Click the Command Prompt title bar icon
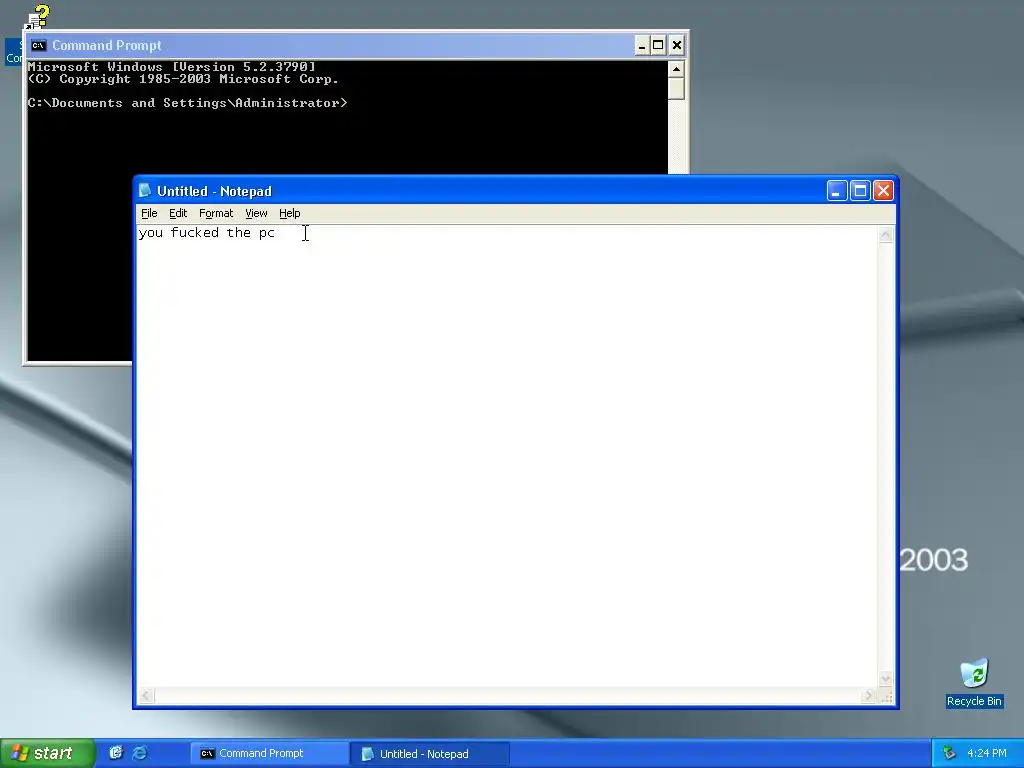The height and width of the screenshot is (768, 1024). coord(39,45)
